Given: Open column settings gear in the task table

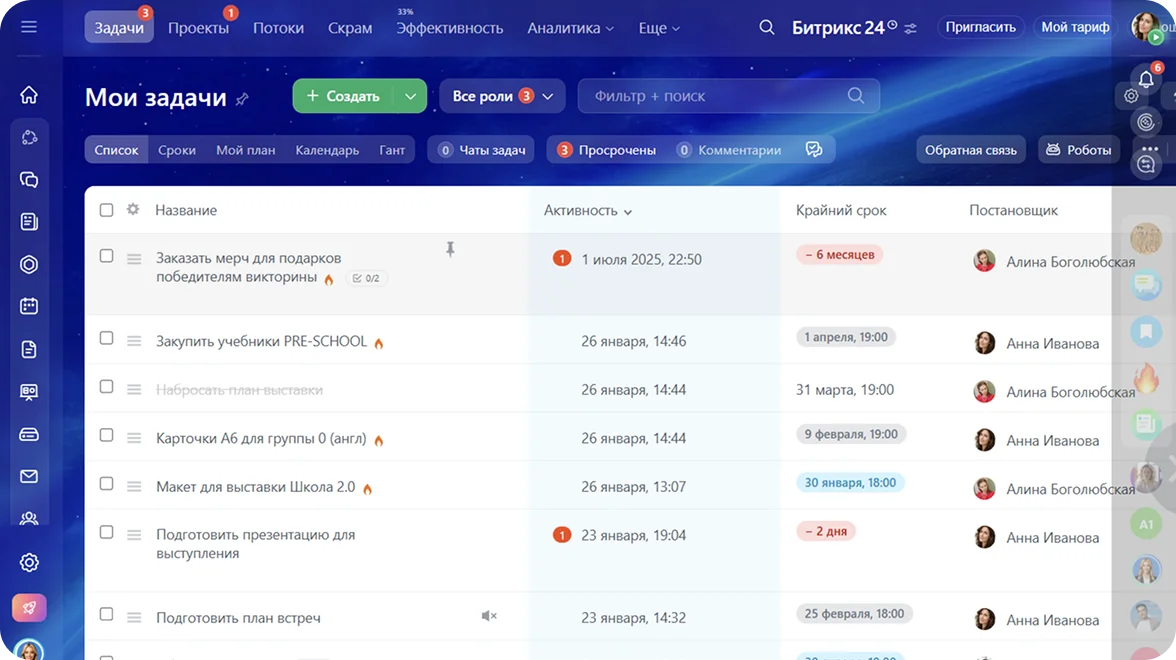Looking at the screenshot, I should (131, 210).
